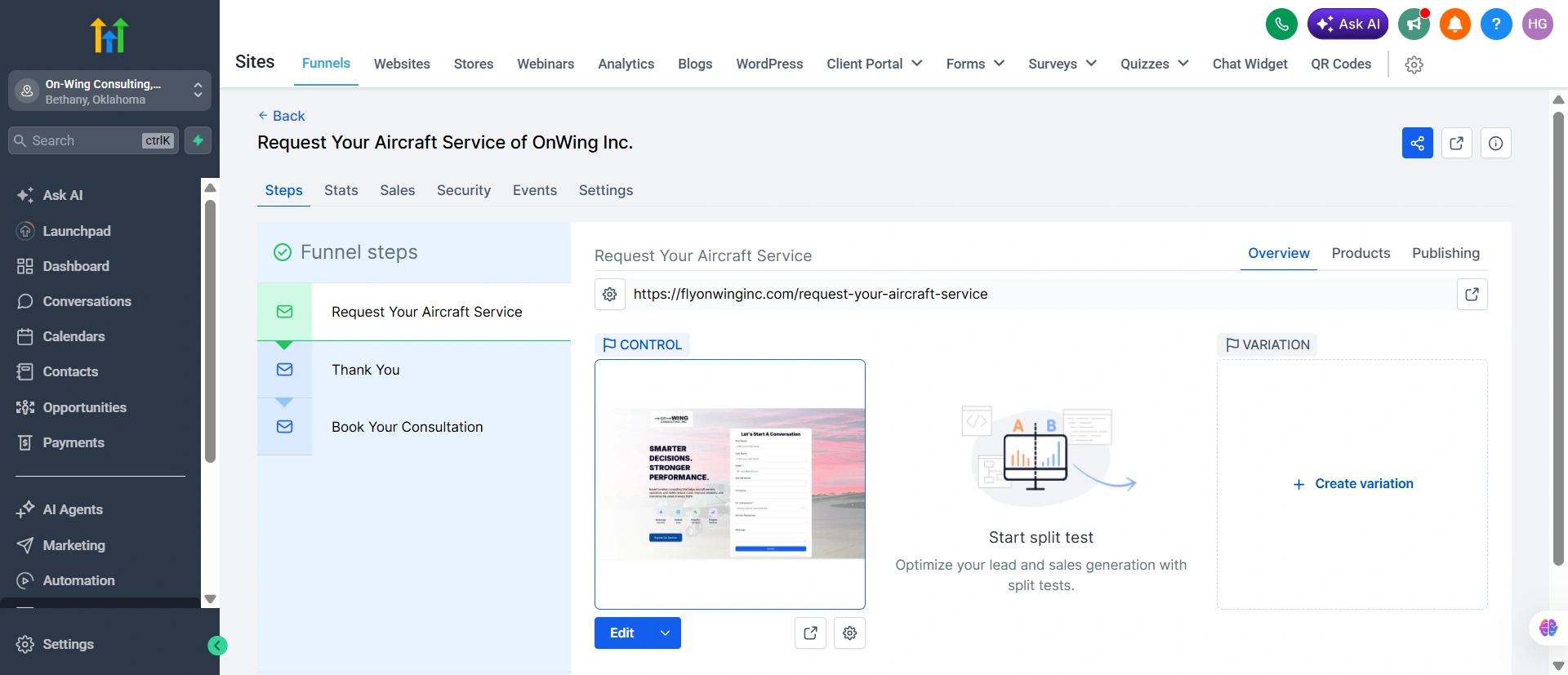Open the Security tab

tap(464, 190)
